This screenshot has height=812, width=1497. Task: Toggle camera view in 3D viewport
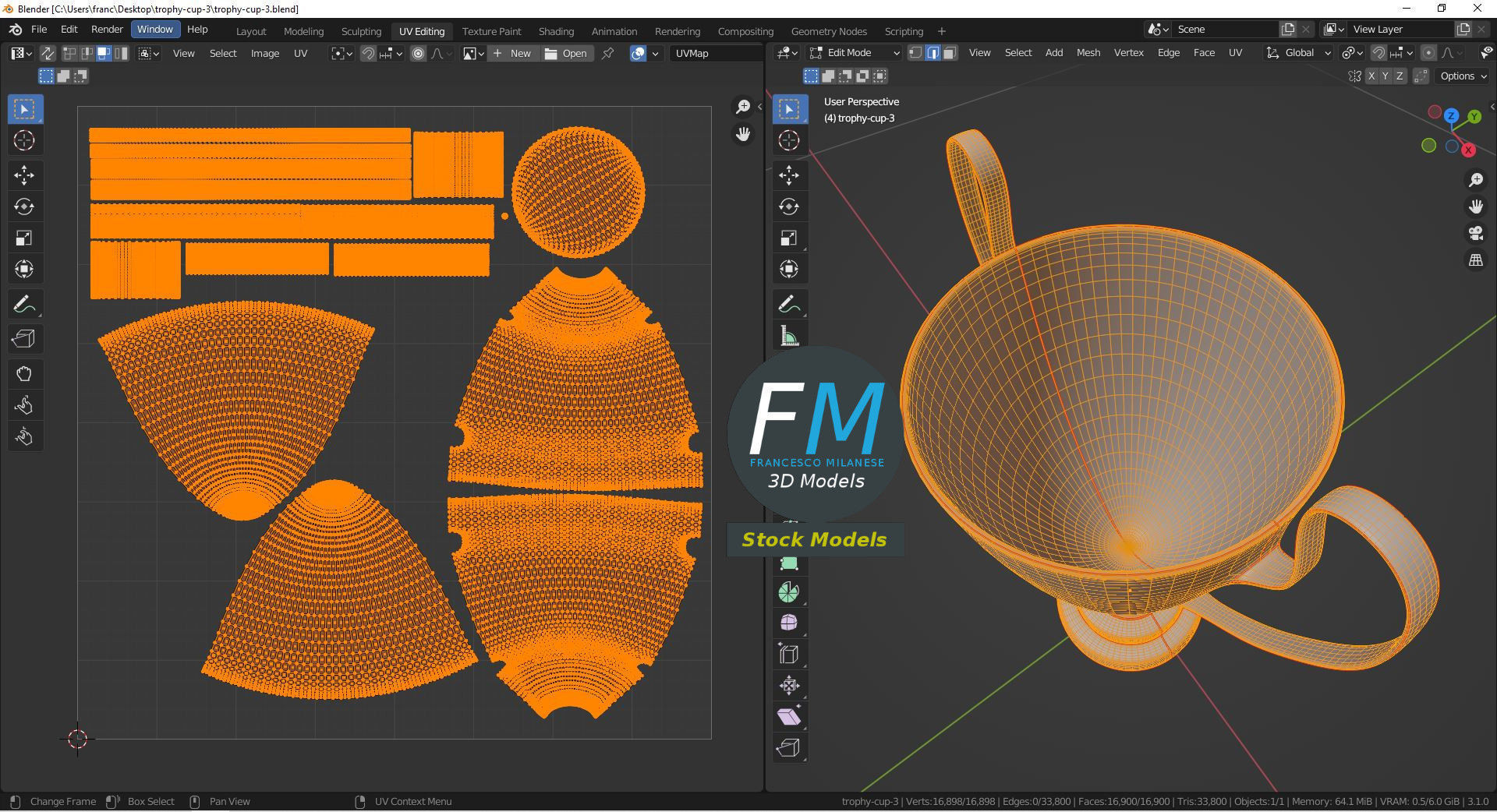pyautogui.click(x=1476, y=234)
